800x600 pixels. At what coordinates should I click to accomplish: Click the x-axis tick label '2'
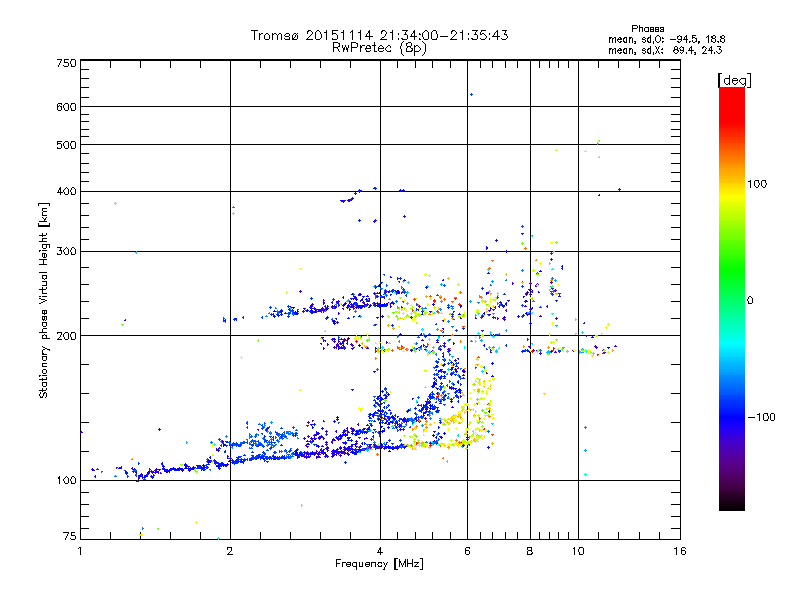click(x=230, y=551)
